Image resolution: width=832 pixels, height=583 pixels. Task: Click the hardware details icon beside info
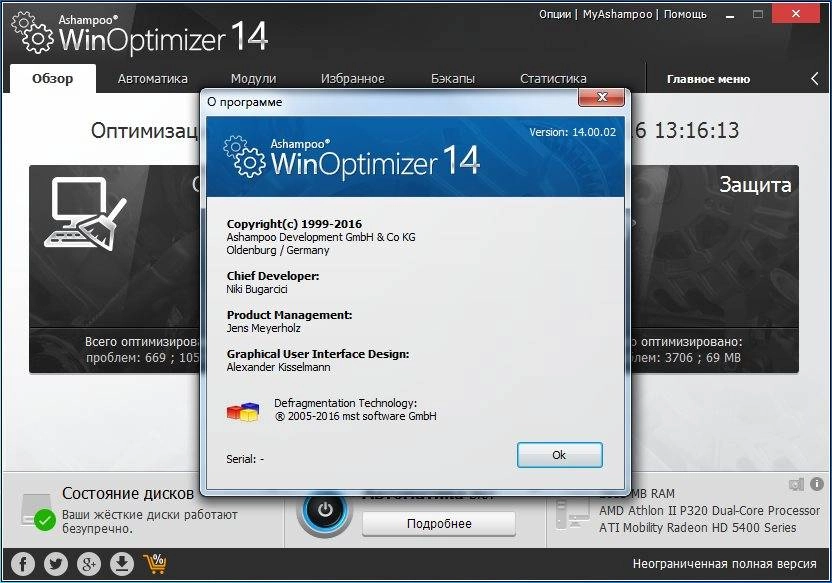796,484
